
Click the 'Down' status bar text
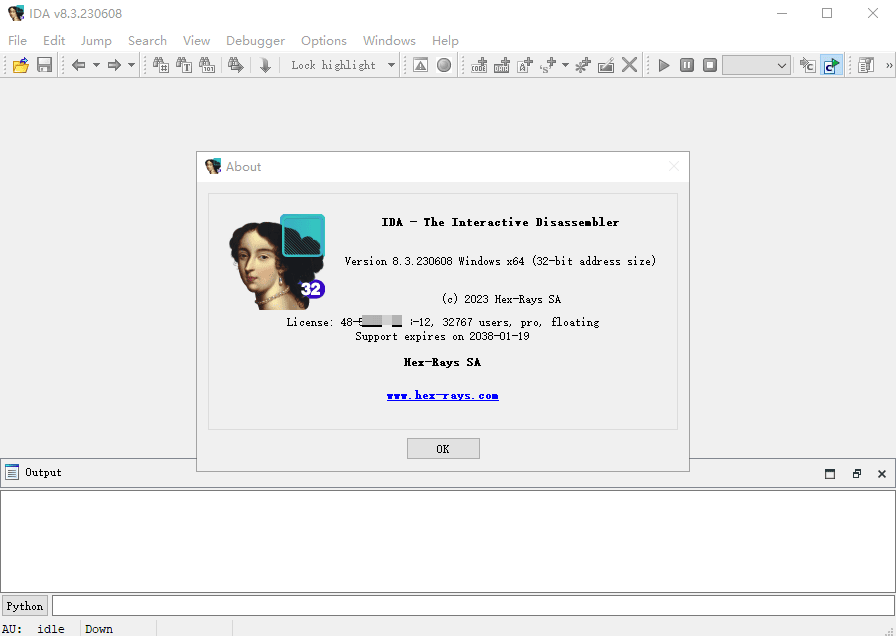[99, 629]
